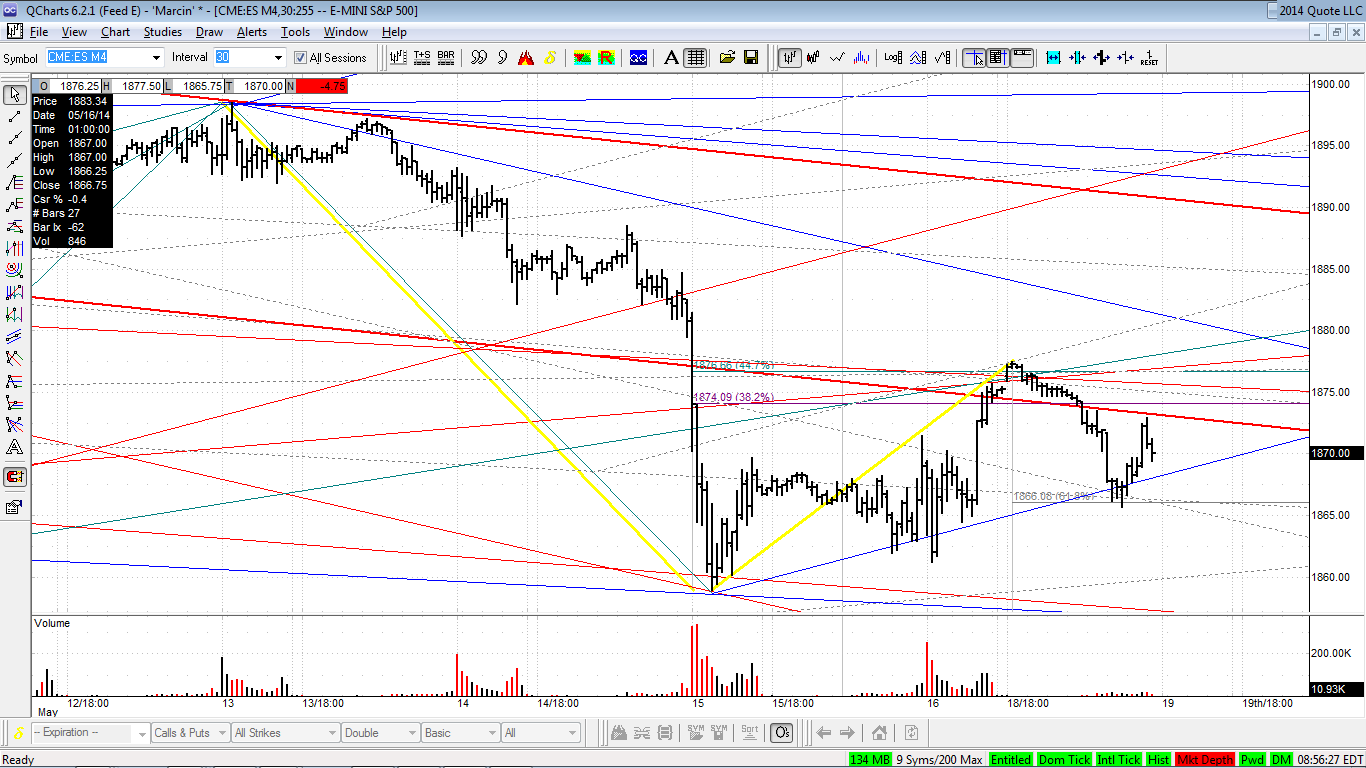Toggle the crosshair cursor mode button
This screenshot has width=1366, height=768.
[973, 58]
